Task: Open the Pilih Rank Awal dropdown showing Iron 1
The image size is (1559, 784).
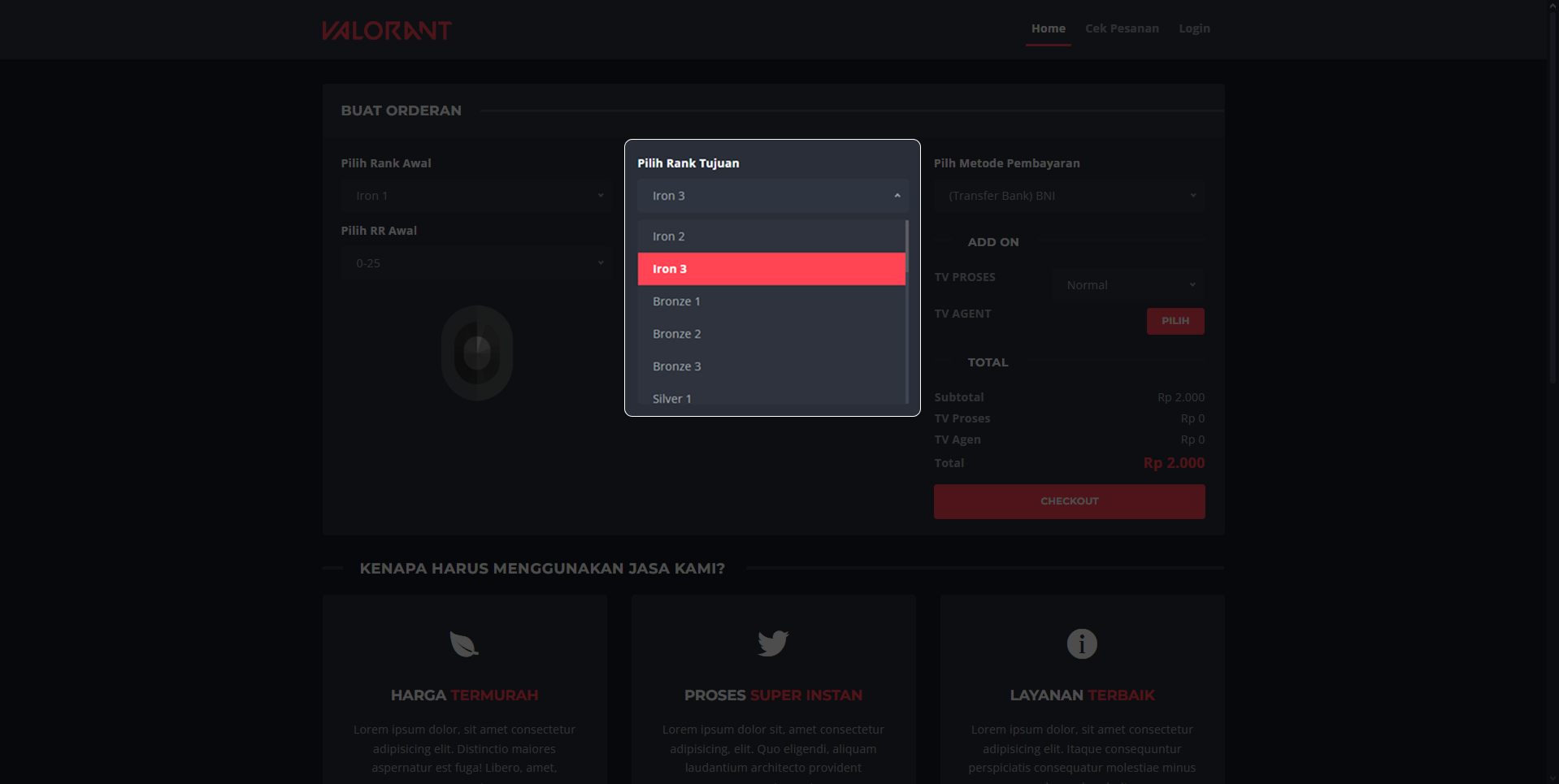Action: click(x=476, y=196)
